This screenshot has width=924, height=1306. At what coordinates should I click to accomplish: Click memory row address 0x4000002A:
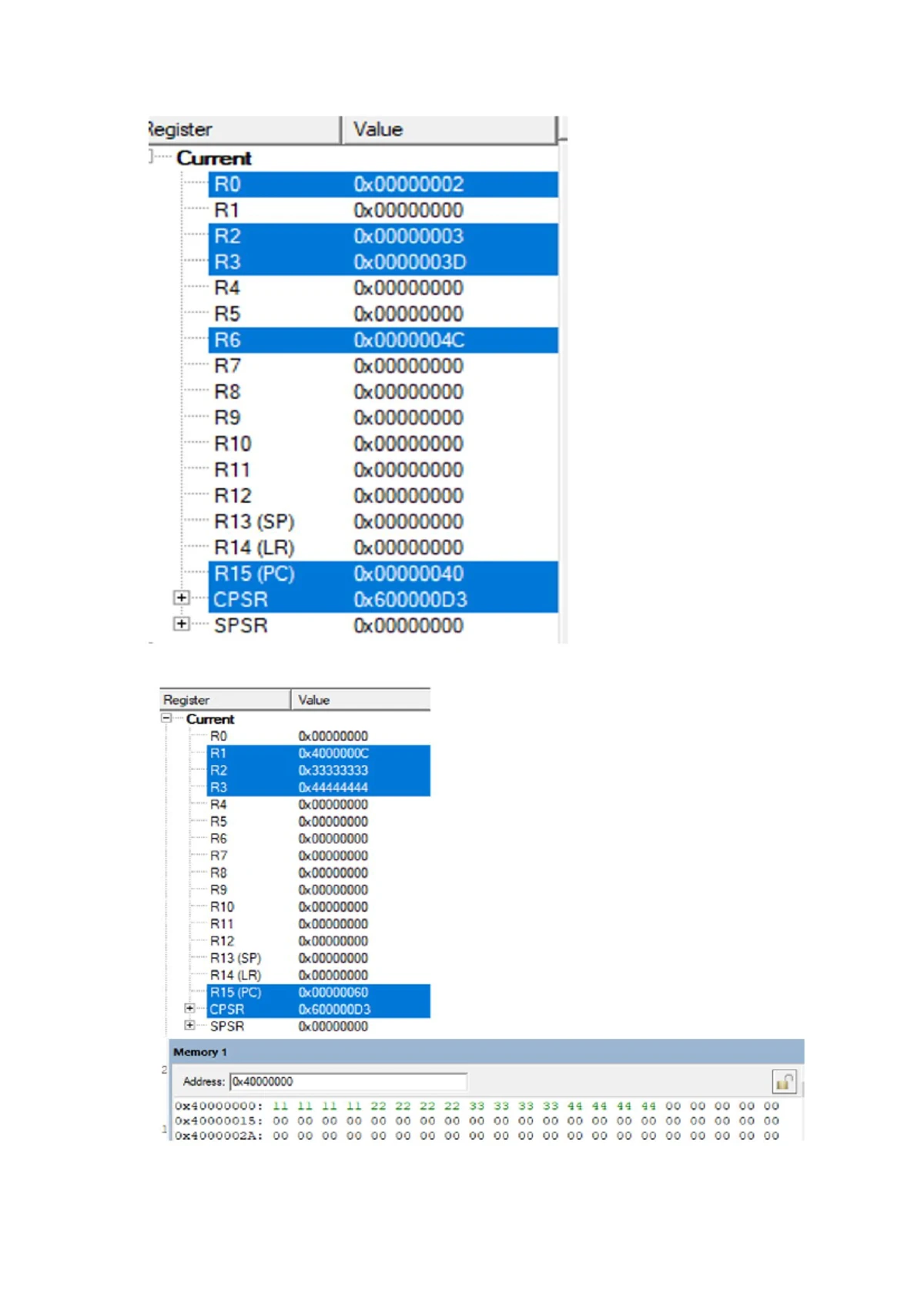[x=219, y=1135]
